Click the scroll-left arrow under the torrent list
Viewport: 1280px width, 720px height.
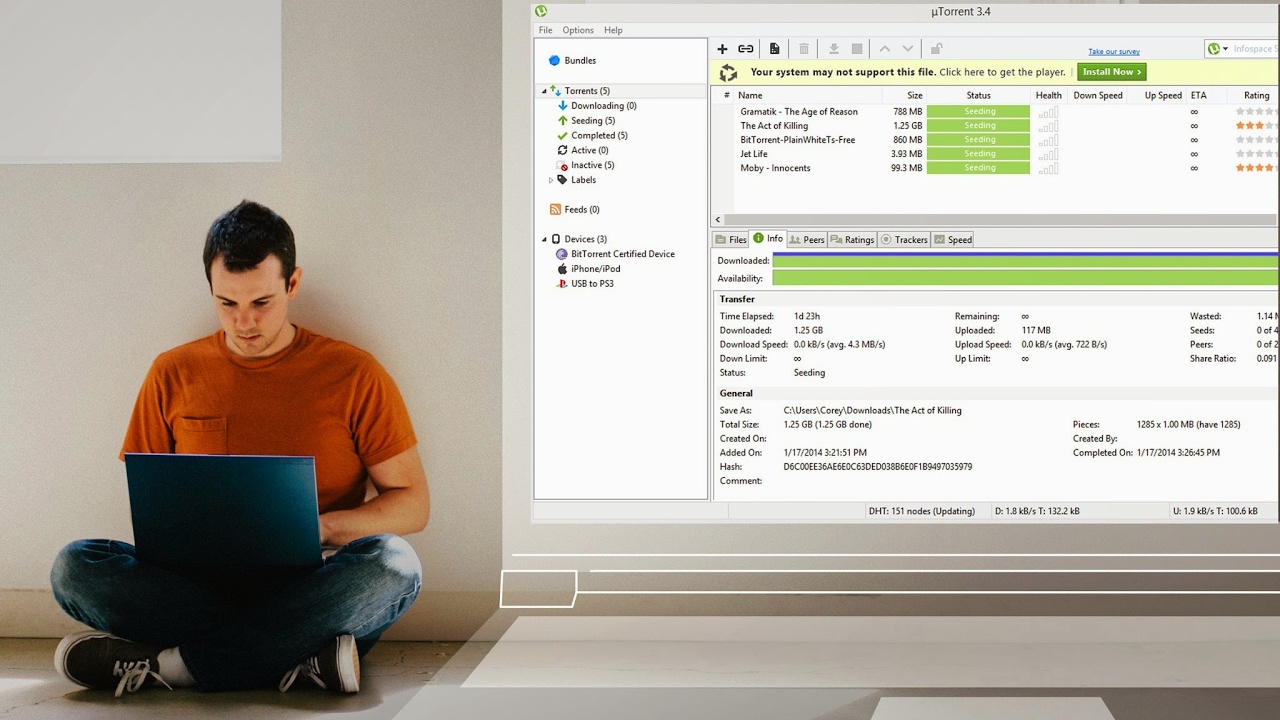(717, 220)
